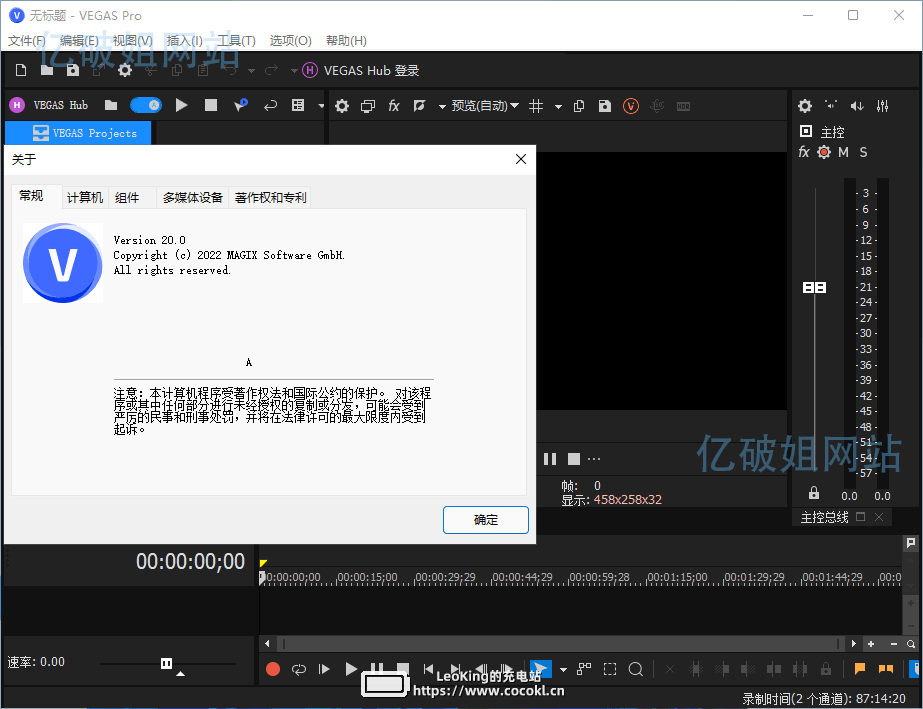Solo the master bus with S button

point(864,152)
